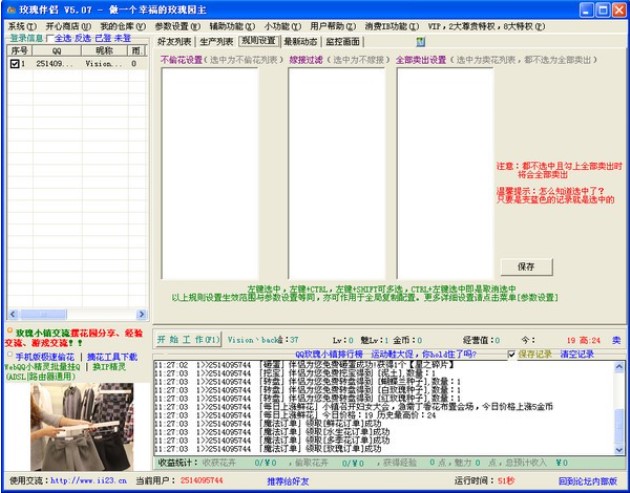
Task: Click the log panel scrollbar down arrow
Action: [621, 450]
